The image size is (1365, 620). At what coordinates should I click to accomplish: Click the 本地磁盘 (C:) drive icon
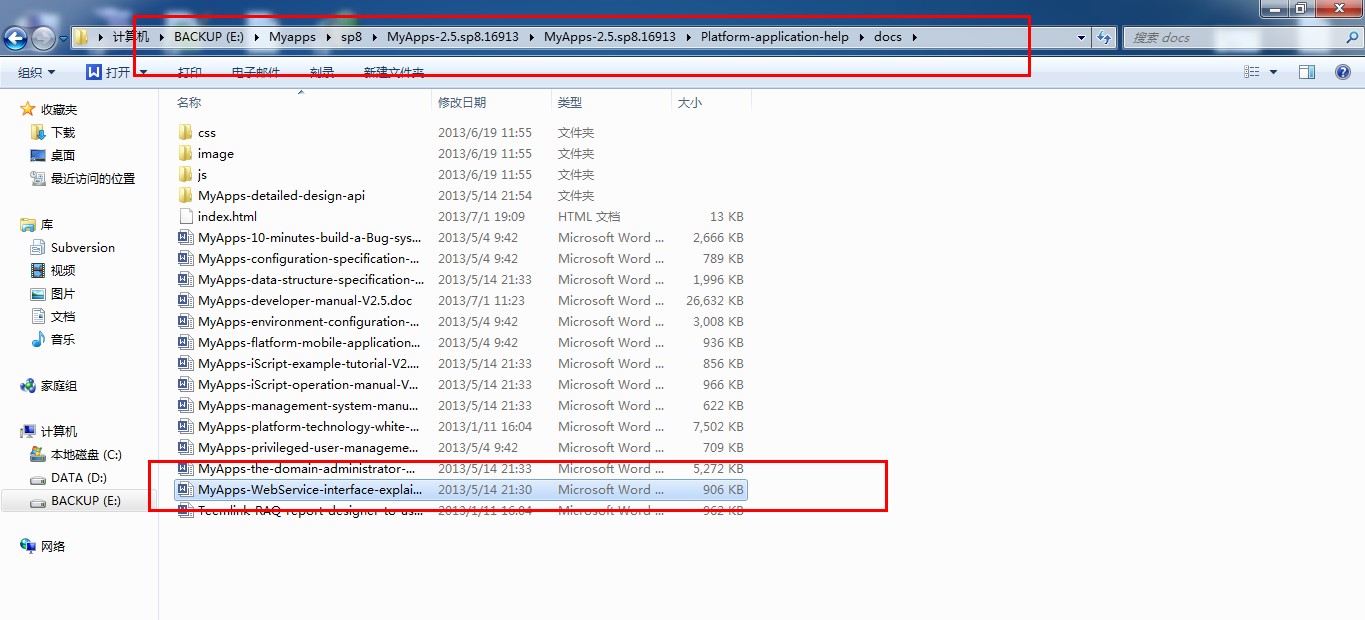click(39, 454)
